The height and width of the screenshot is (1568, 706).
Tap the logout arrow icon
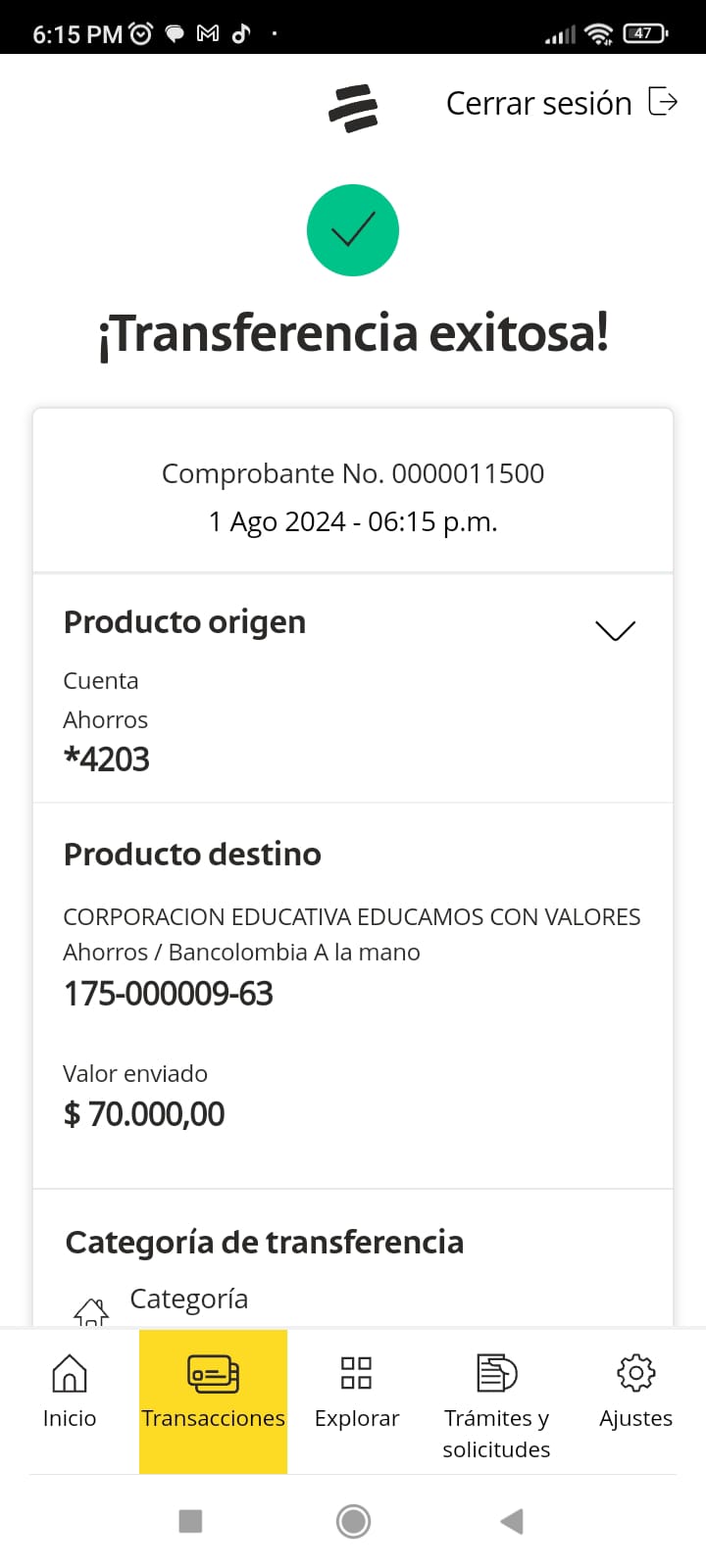pos(664,102)
